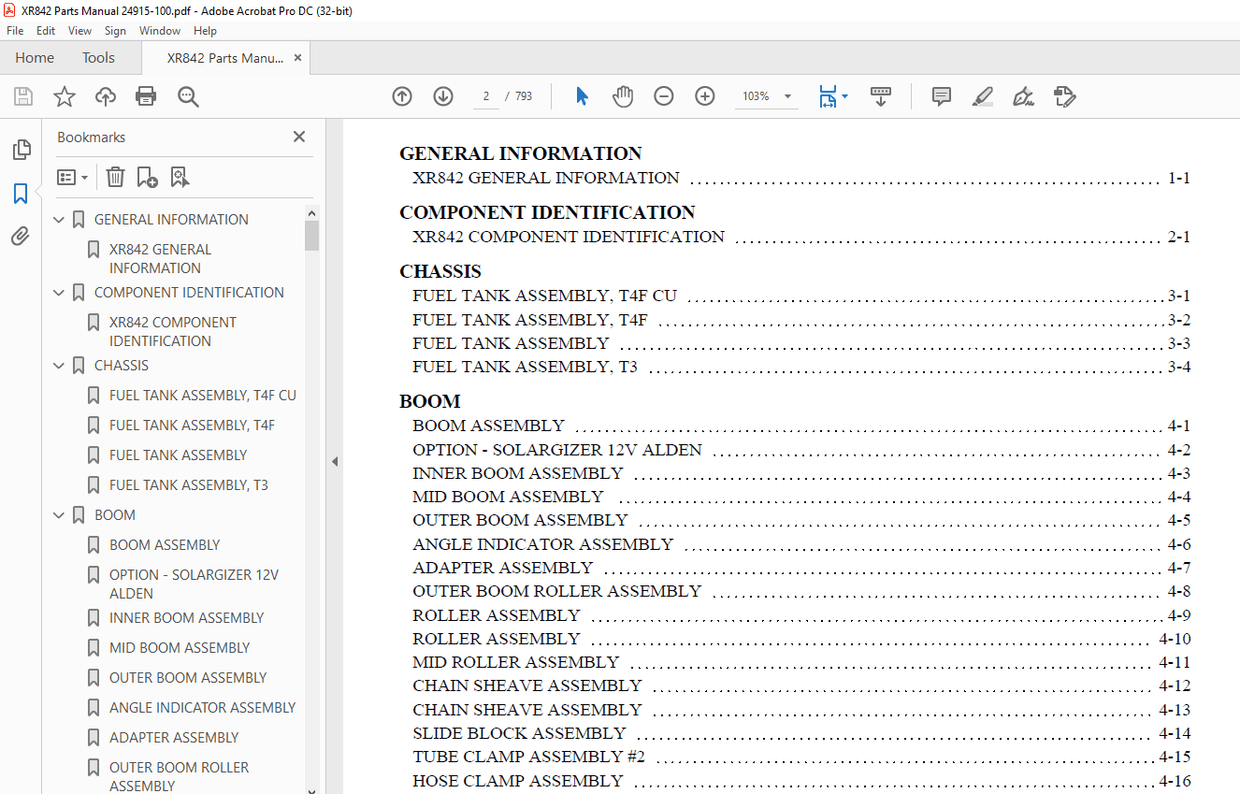Switch to the Tools tab
The height and width of the screenshot is (794, 1240).
98,58
